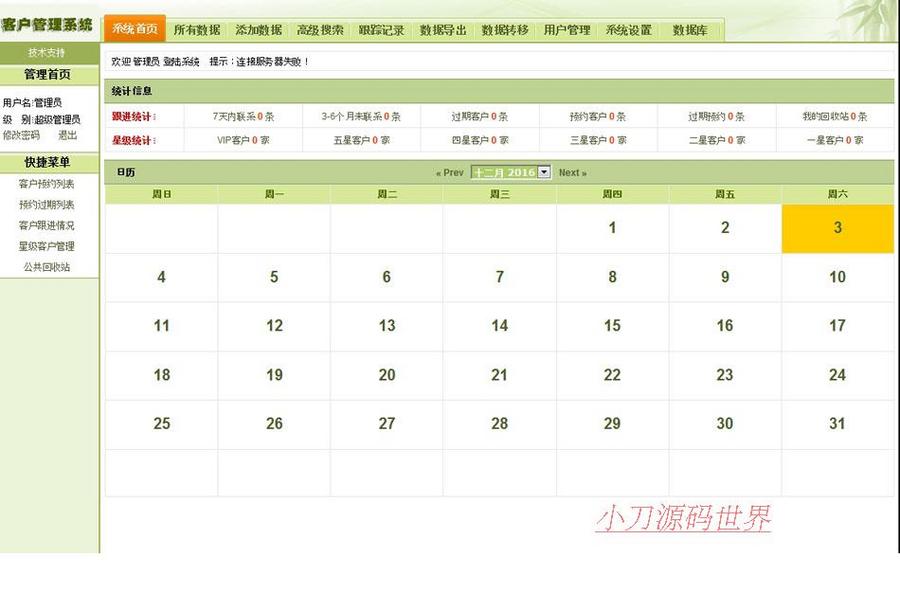900x593 pixels.
Task: Open the 用户管理 (User Management) tab
Action: pos(566,29)
